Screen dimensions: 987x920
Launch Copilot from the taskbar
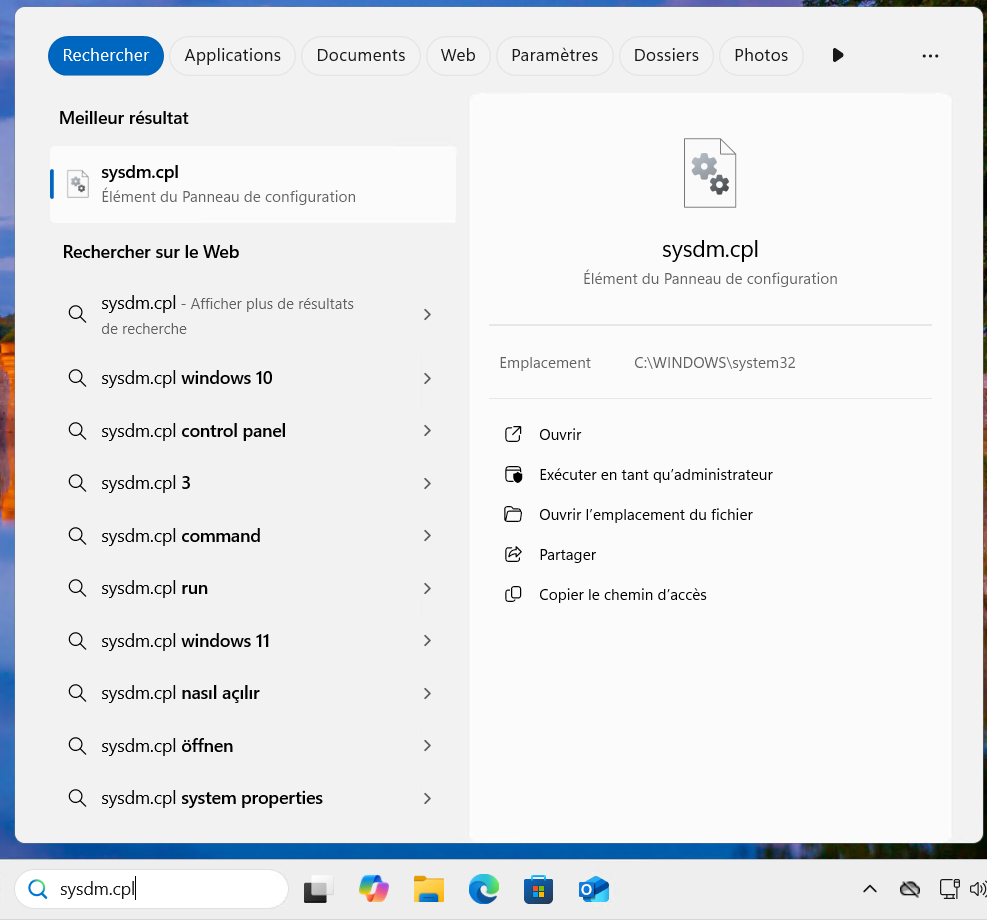(x=374, y=889)
